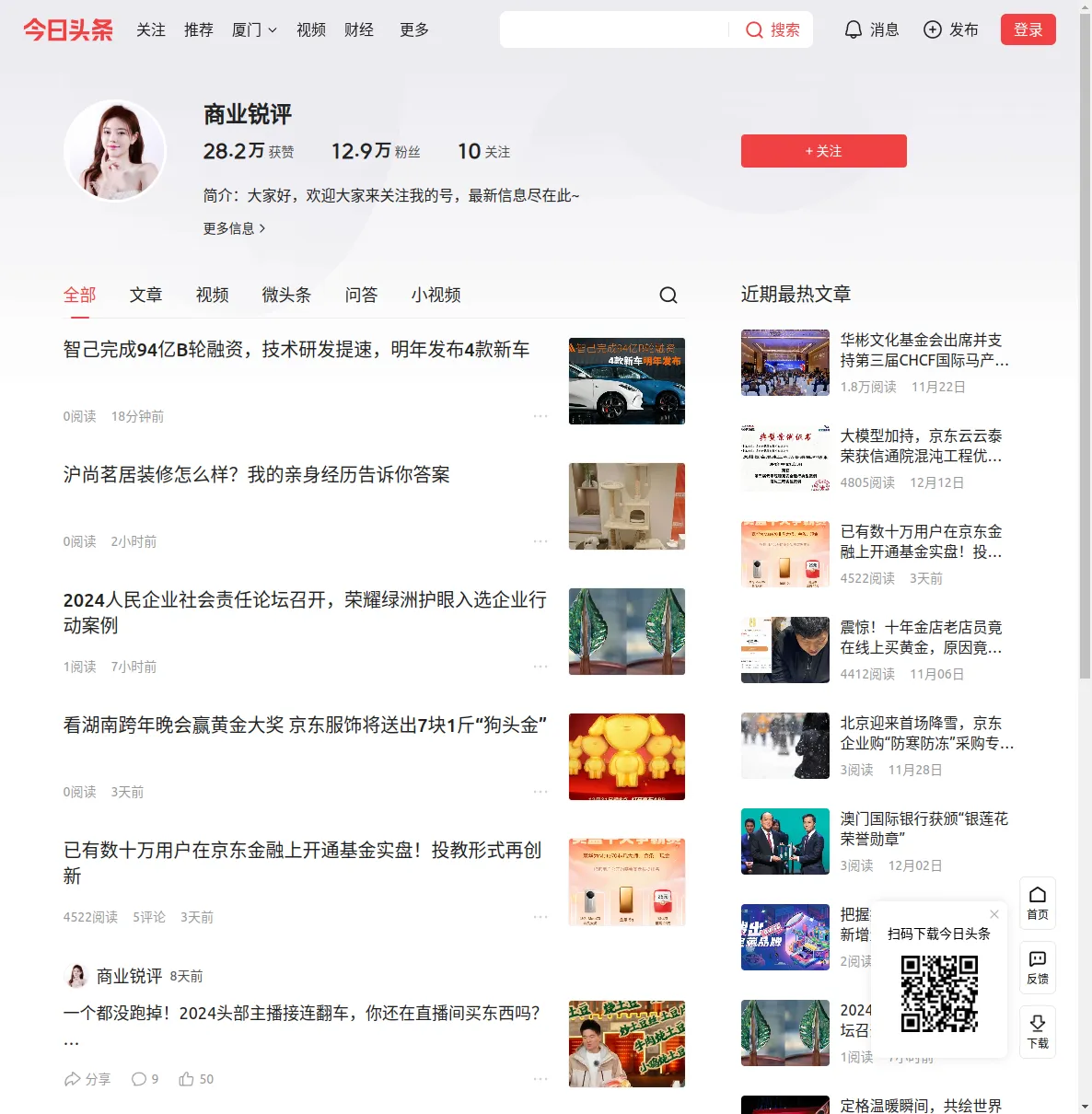Select the 全部 tab
This screenshot has height=1114, width=1092.
tap(80, 295)
